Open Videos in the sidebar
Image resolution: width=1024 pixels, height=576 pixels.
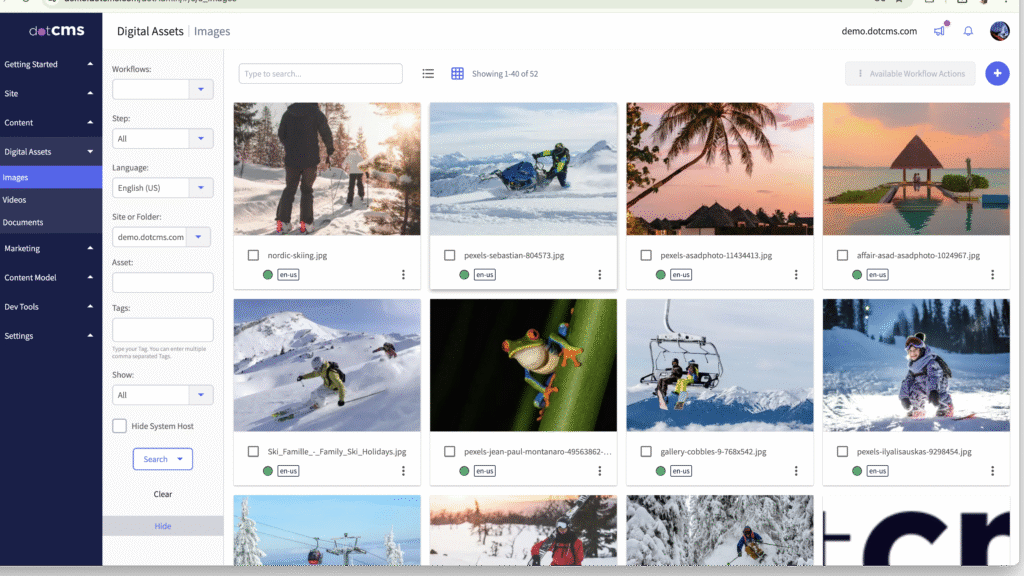coord(51,200)
